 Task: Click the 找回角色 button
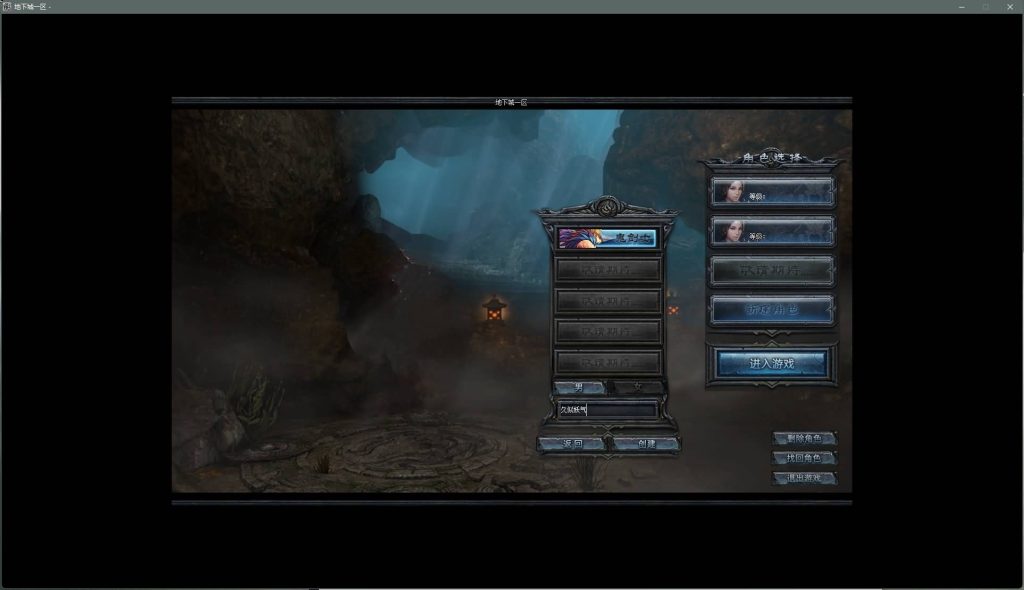804,458
